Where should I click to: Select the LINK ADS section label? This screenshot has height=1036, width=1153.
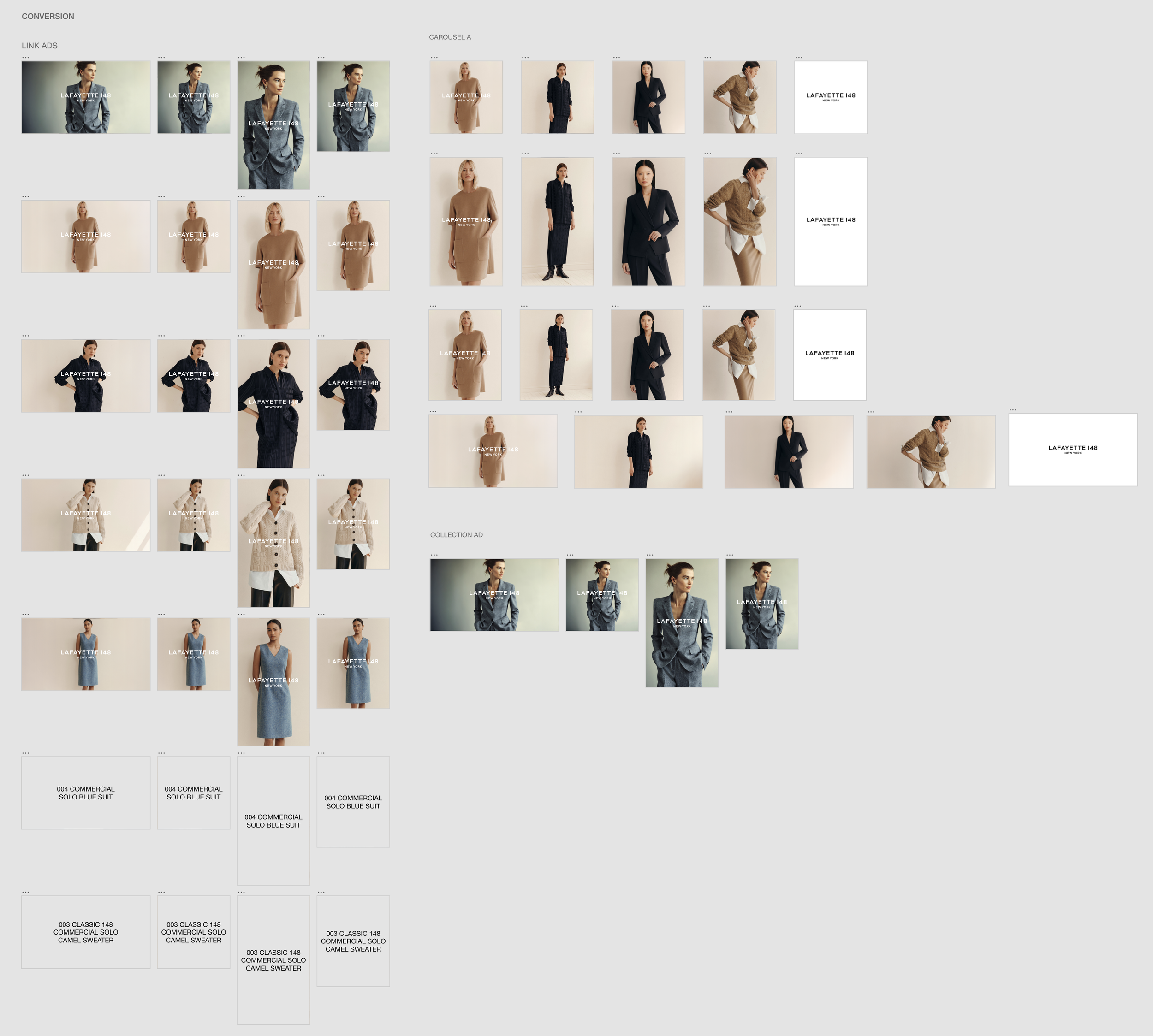coord(39,46)
